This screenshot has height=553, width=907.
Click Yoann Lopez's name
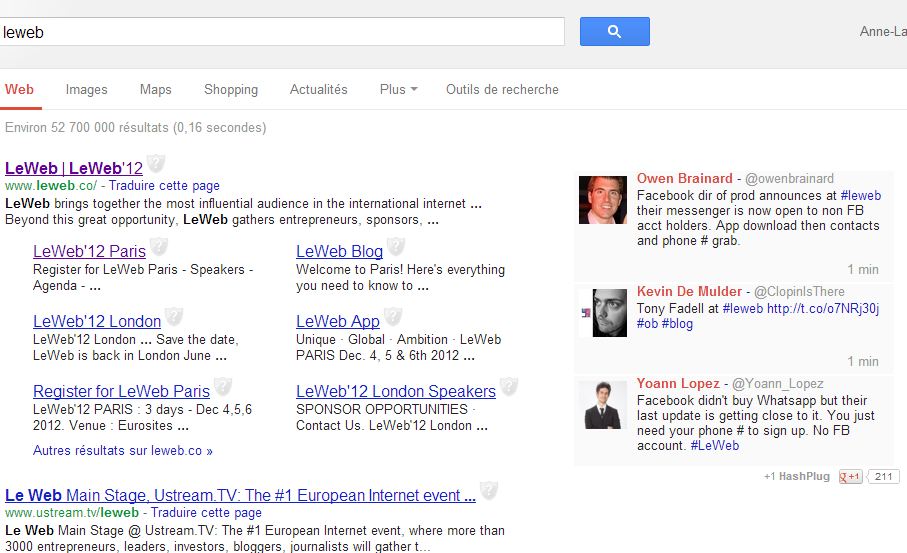pyautogui.click(x=678, y=384)
